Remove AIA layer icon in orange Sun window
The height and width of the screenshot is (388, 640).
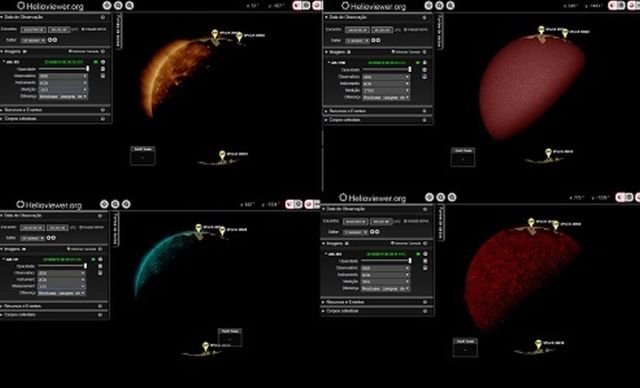pyautogui.click(x=103, y=62)
